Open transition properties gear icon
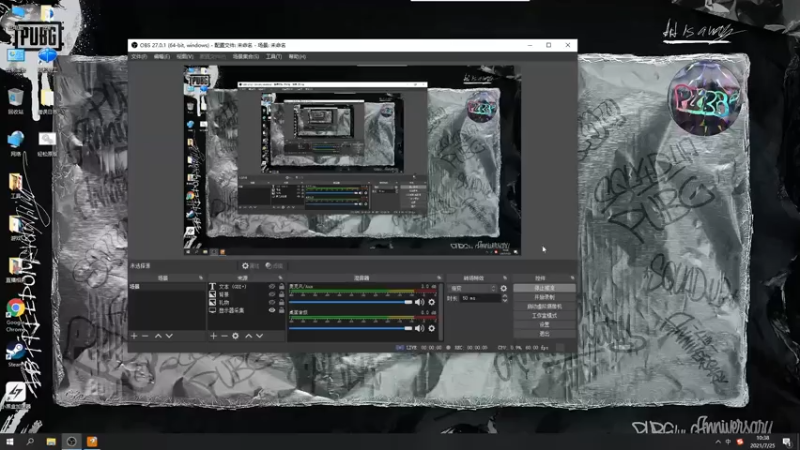 504,288
